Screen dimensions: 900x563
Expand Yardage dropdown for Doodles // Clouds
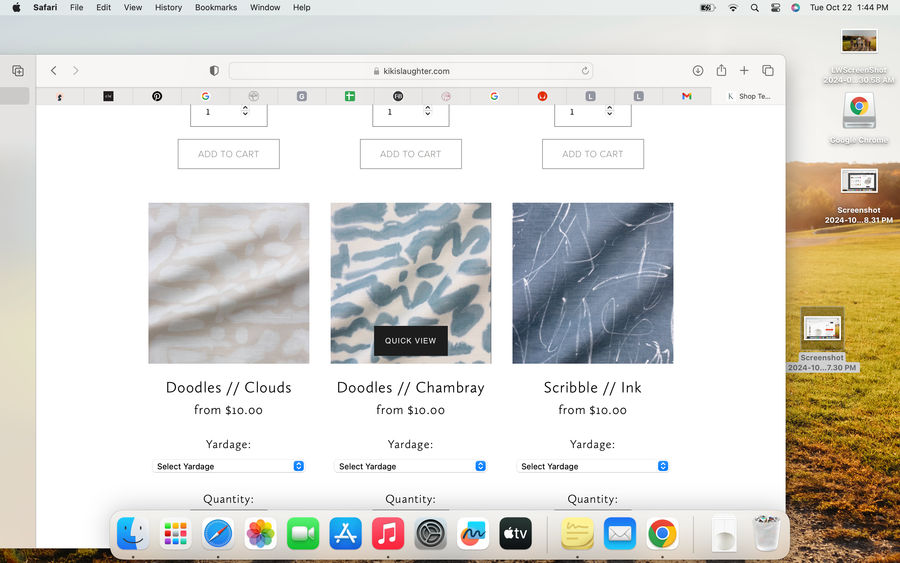pyautogui.click(x=229, y=466)
